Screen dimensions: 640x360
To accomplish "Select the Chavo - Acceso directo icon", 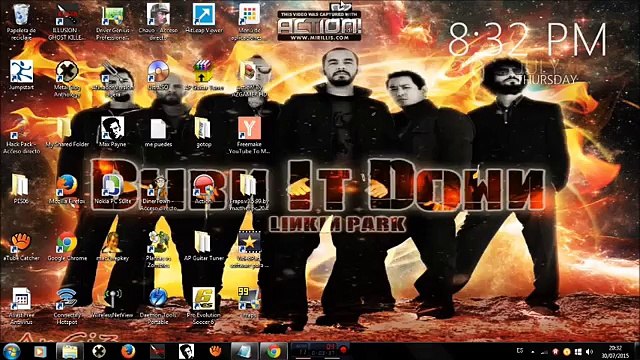I will pos(158,22).
